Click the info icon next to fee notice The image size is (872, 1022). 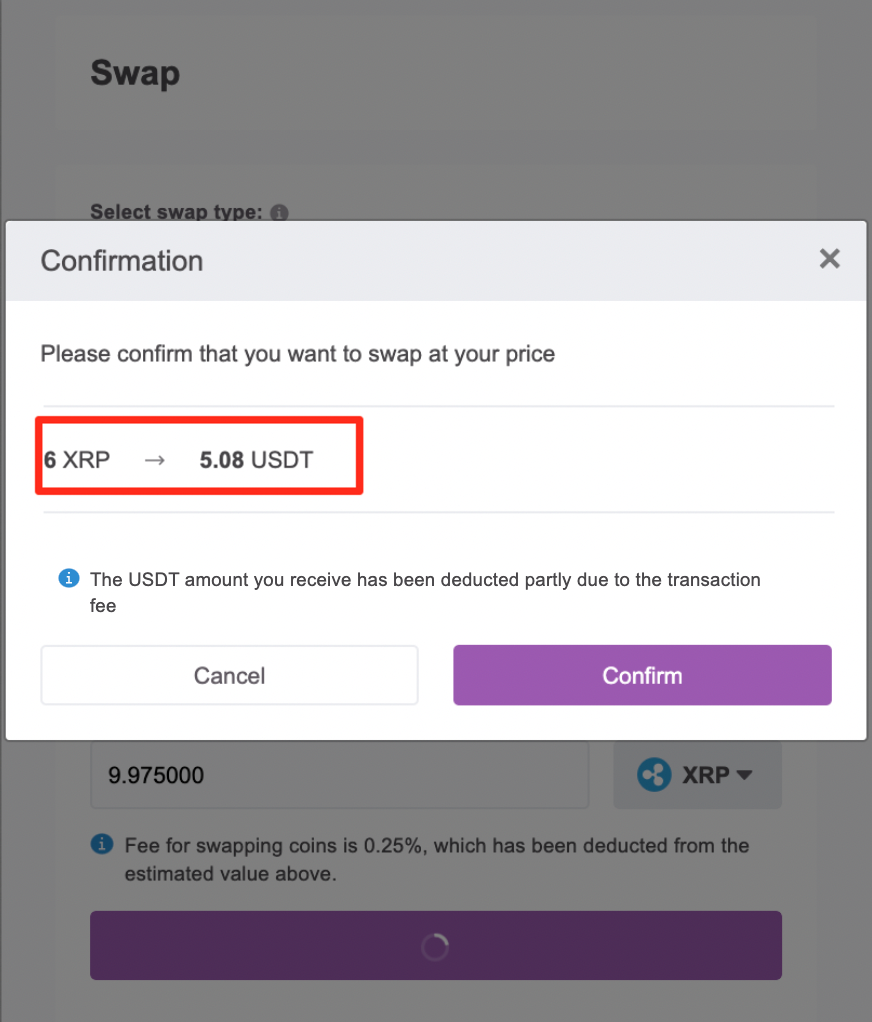point(102,844)
